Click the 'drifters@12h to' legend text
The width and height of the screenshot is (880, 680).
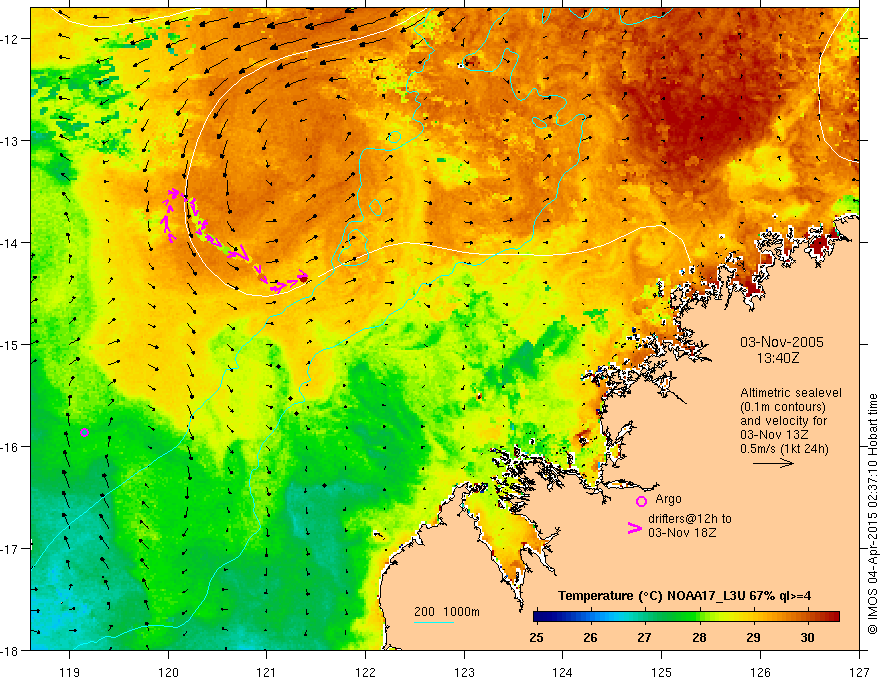(x=690, y=519)
